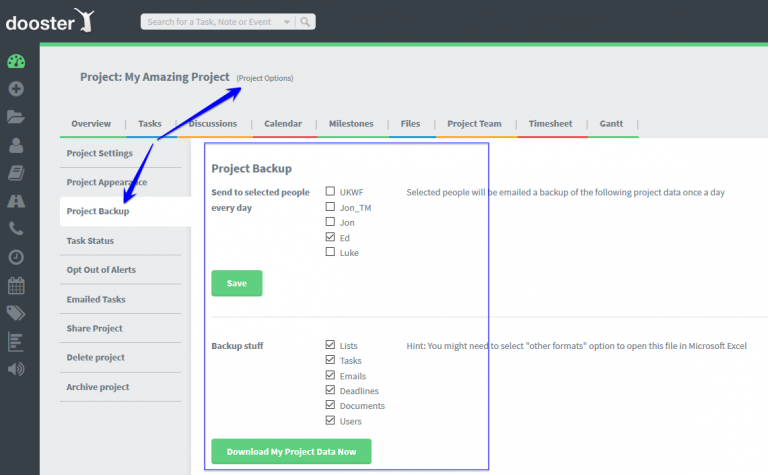Uncheck the Emails backup checkbox
The height and width of the screenshot is (475, 768).
tap(330, 375)
